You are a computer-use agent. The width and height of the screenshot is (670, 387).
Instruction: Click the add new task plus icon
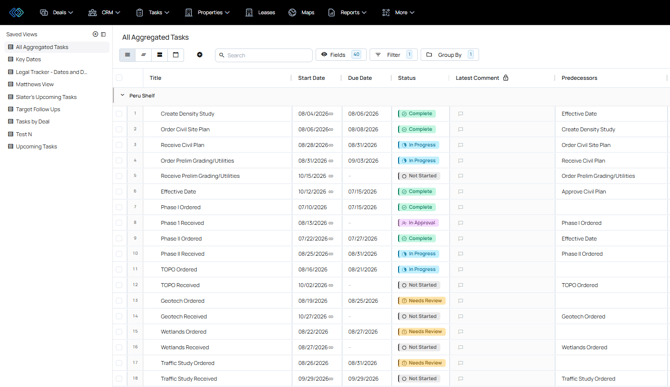click(x=200, y=55)
